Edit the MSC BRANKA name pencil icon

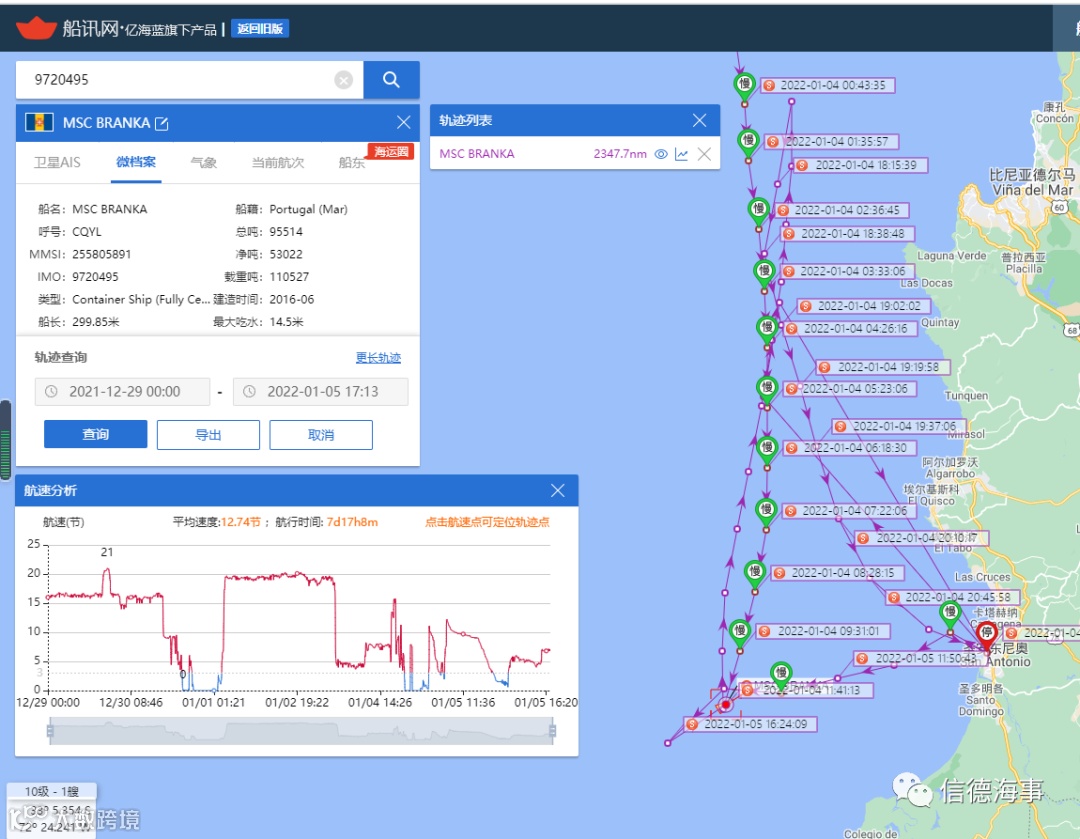pyautogui.click(x=162, y=123)
